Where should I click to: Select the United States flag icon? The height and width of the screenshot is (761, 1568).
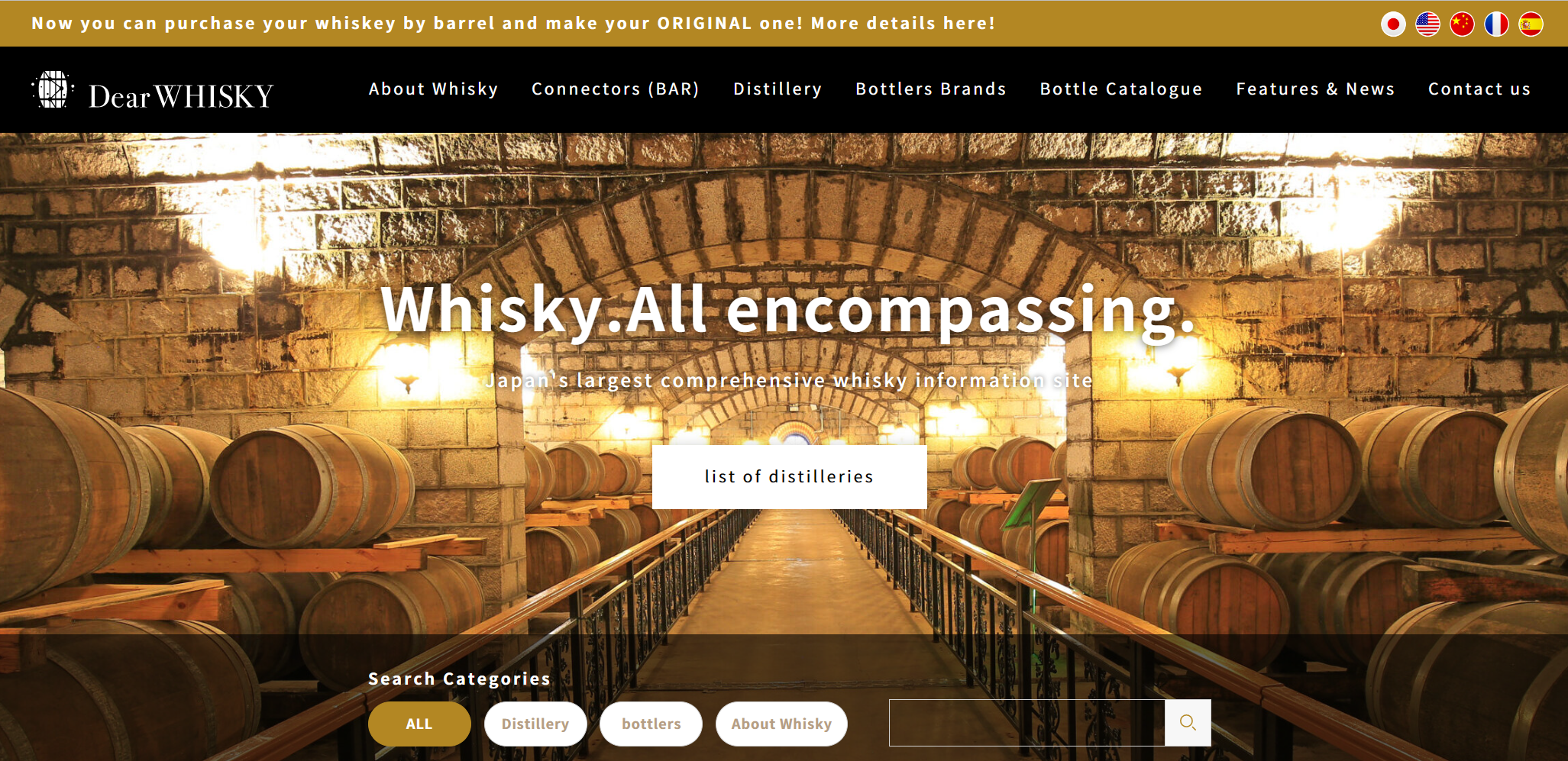(x=1427, y=24)
